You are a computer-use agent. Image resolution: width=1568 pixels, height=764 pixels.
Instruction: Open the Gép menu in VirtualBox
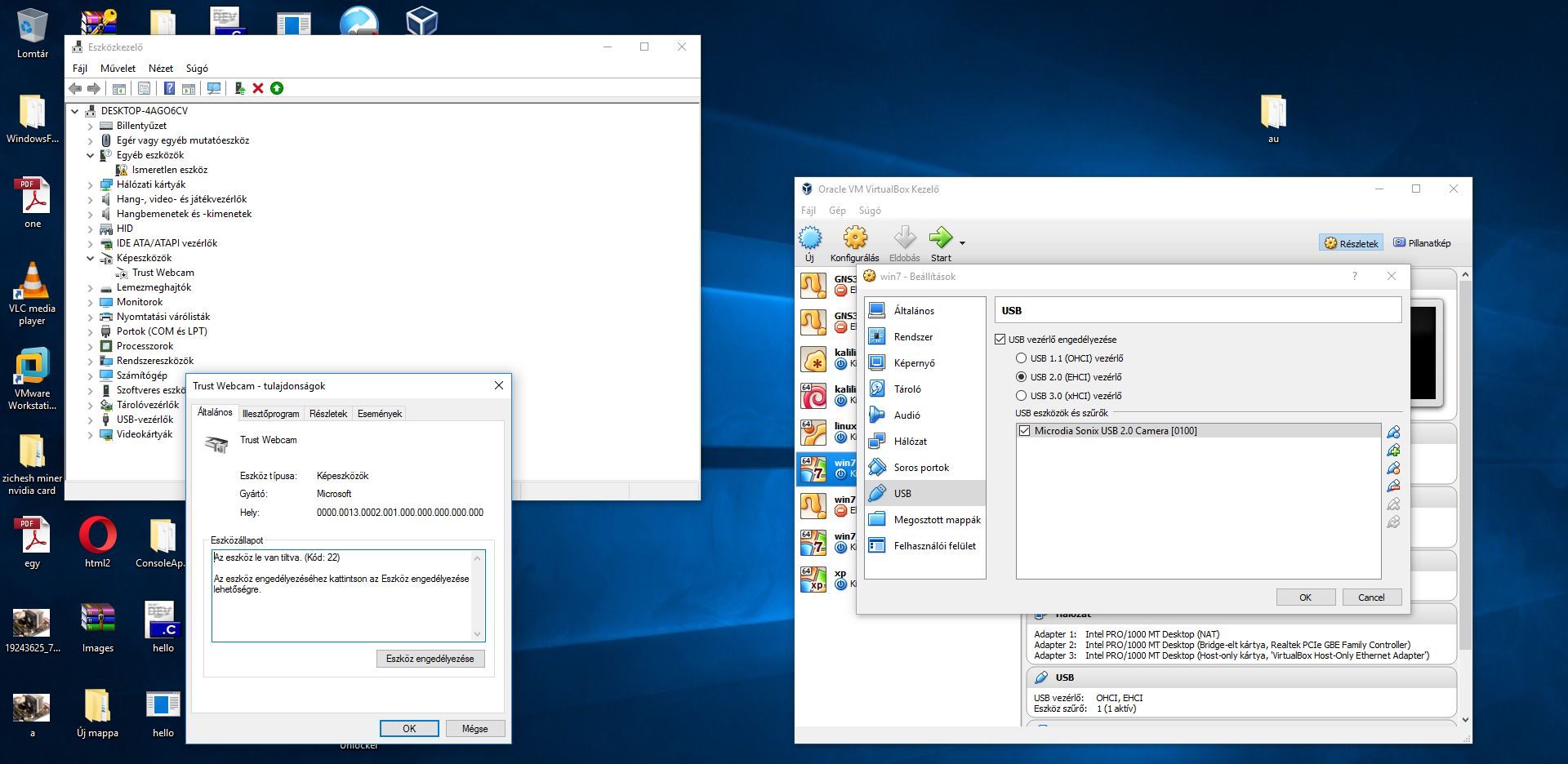tap(837, 211)
